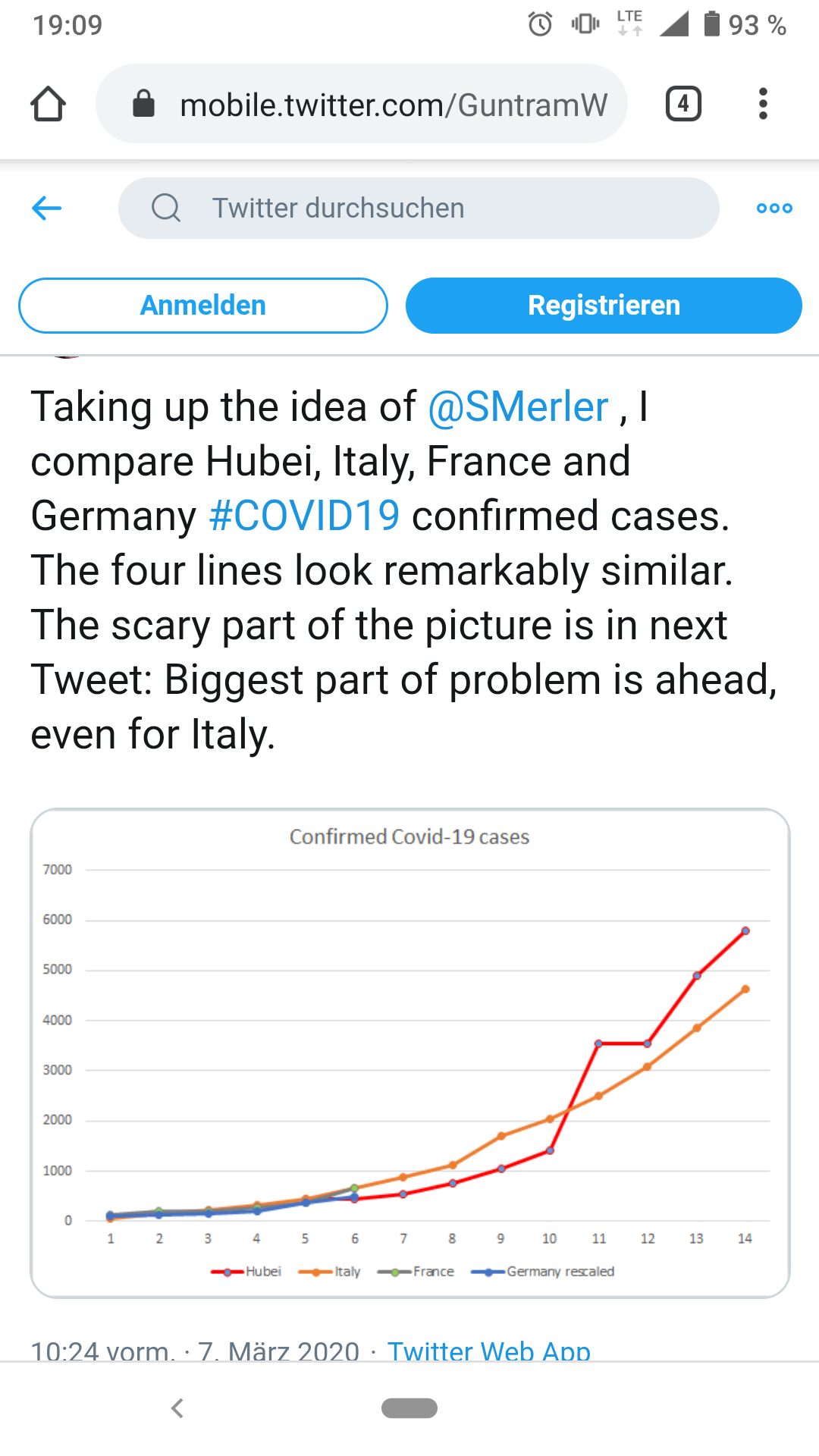This screenshot has height=1456, width=819.
Task: Tap the mobile.twitter.com address bar
Action: (x=393, y=104)
